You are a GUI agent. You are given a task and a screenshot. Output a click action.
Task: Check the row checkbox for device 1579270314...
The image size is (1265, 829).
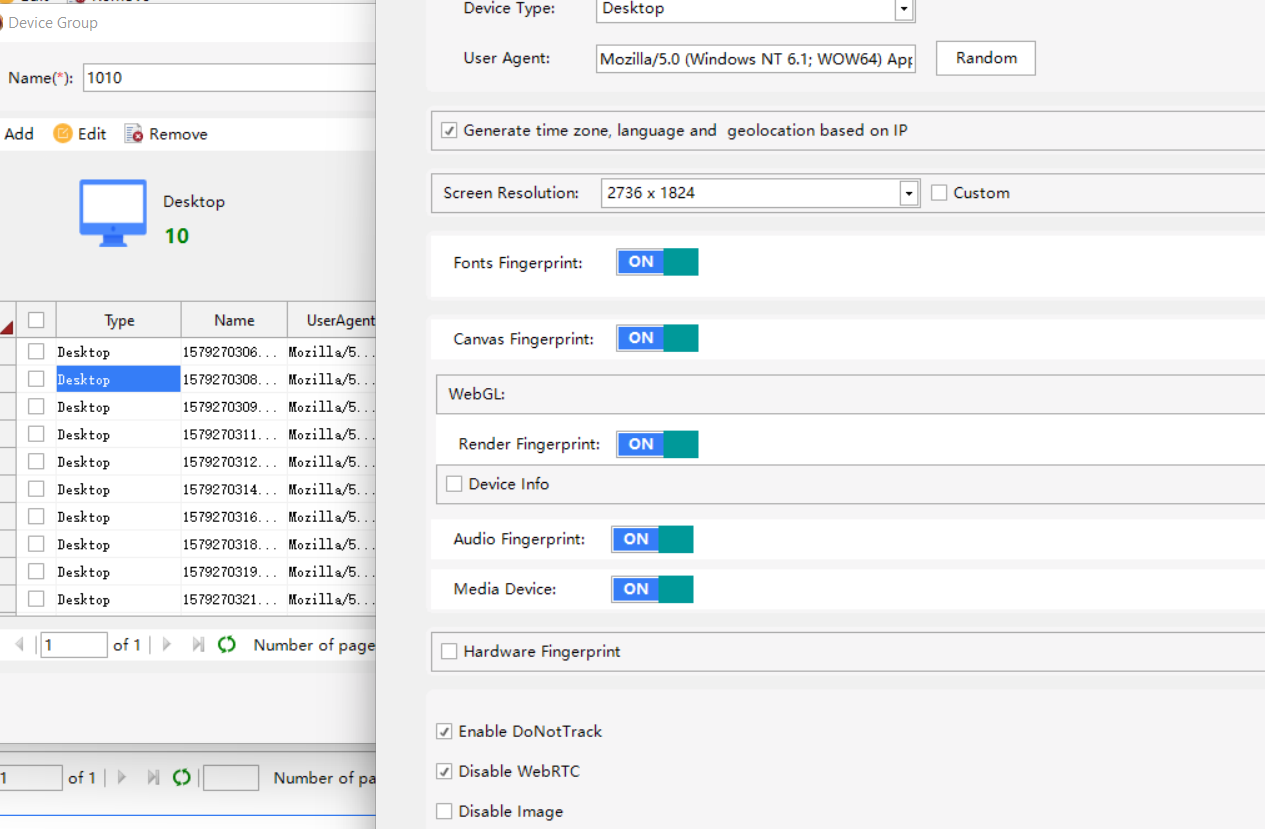point(36,489)
